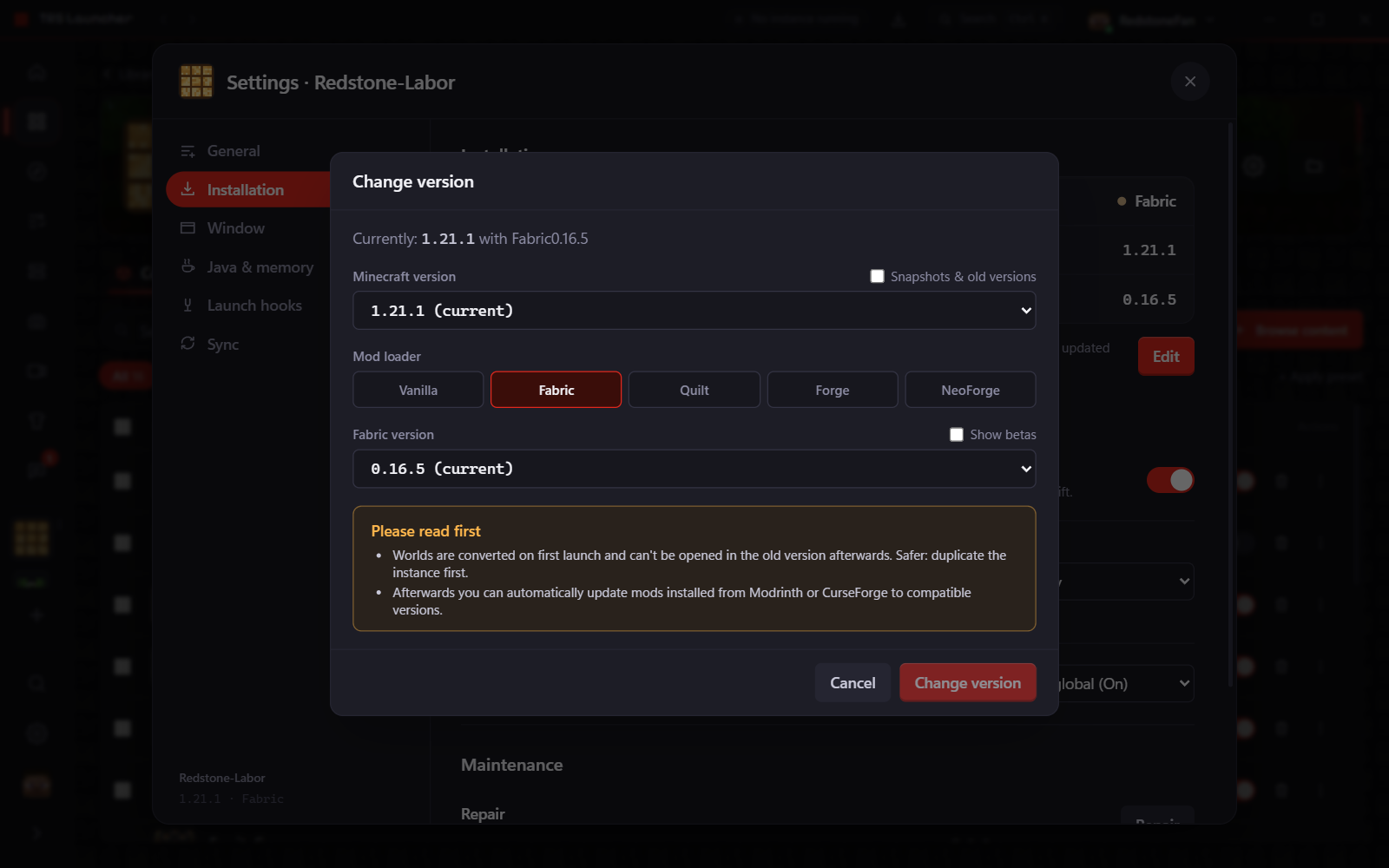Click the Minecraft version field label
The width and height of the screenshot is (1389, 868).
(x=404, y=276)
